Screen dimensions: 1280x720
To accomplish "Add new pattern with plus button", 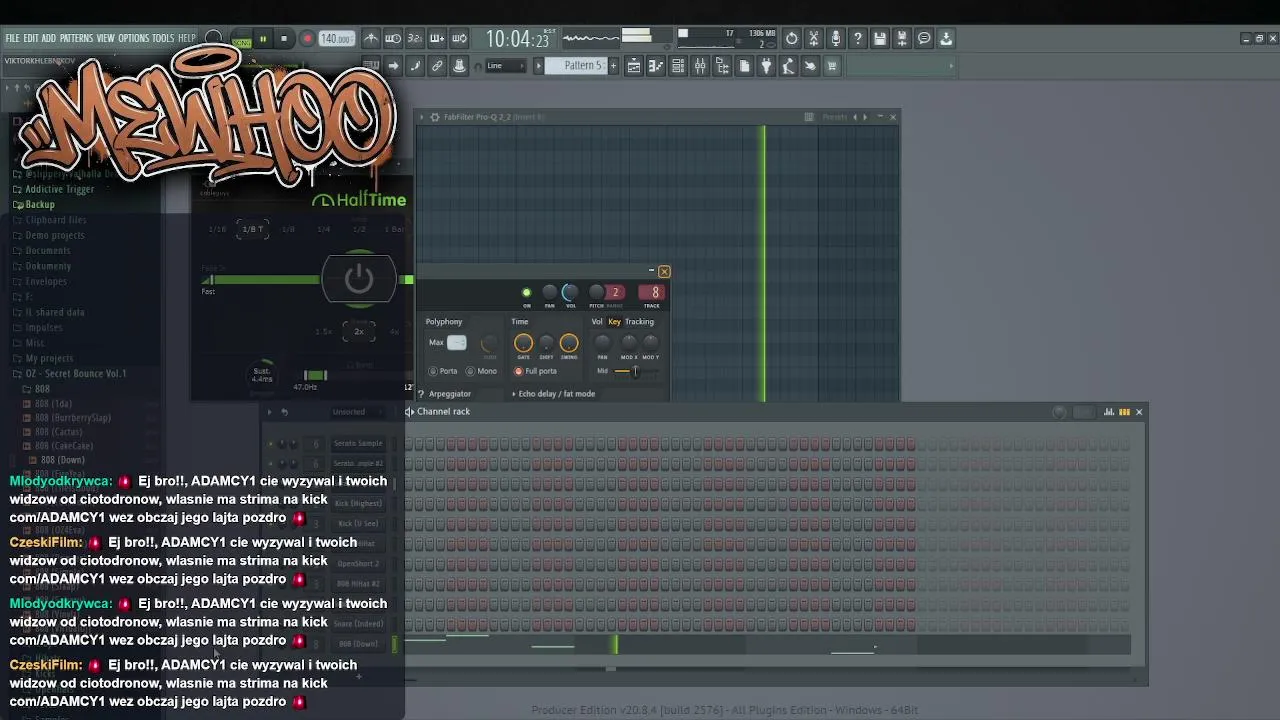I will point(613,66).
